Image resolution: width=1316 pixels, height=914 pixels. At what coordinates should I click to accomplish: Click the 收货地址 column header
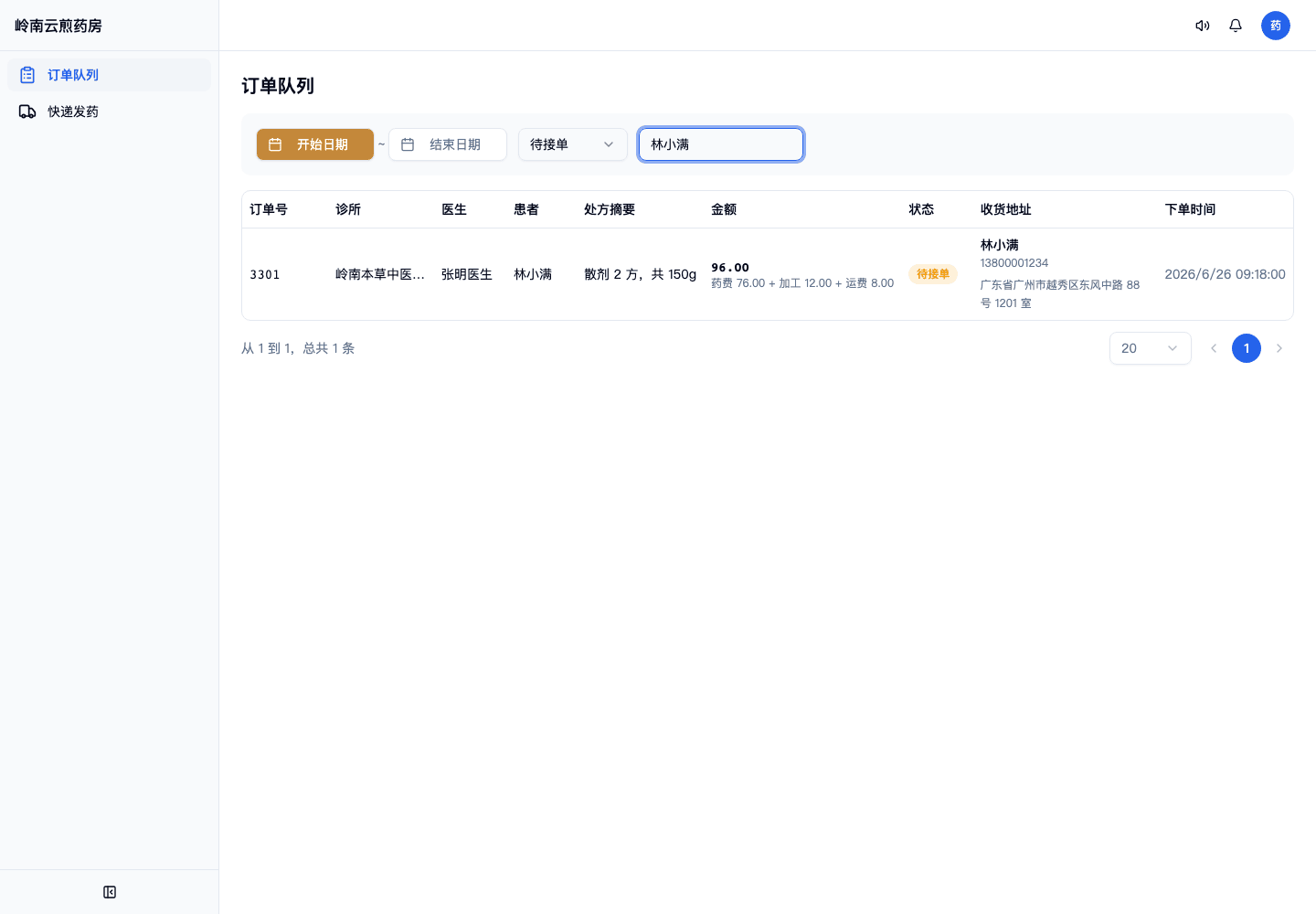click(1006, 209)
